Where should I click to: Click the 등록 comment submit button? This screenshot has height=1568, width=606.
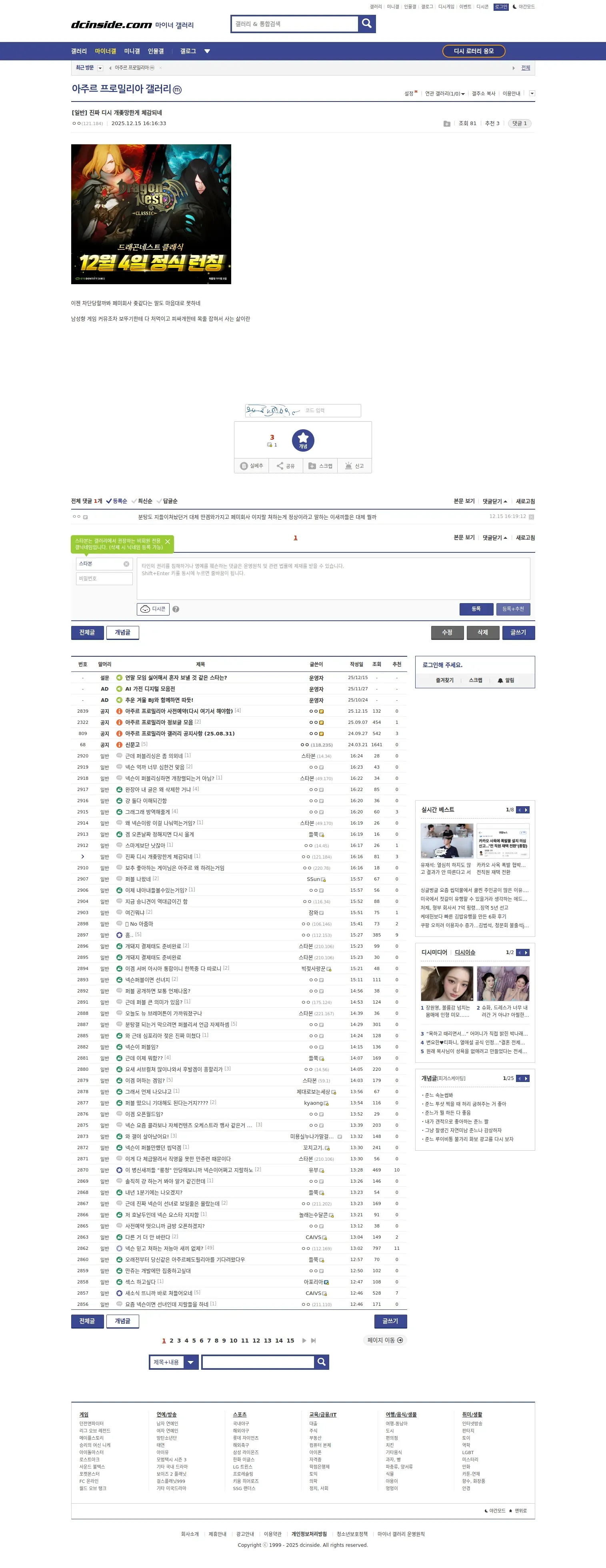pos(476,609)
